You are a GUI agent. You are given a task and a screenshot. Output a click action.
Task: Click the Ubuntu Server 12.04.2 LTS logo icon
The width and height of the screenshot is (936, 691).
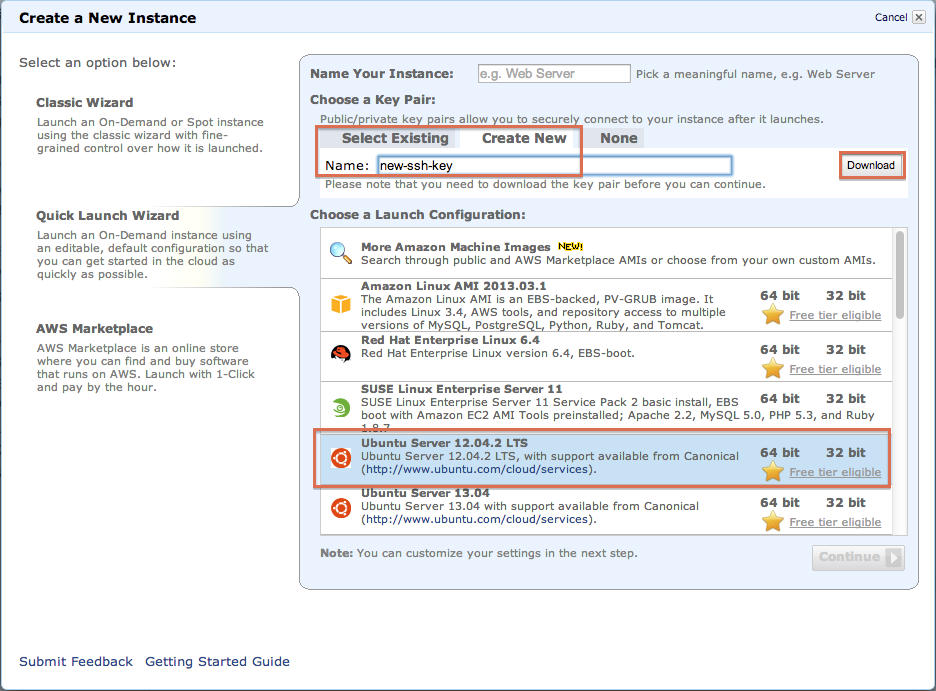point(341,458)
